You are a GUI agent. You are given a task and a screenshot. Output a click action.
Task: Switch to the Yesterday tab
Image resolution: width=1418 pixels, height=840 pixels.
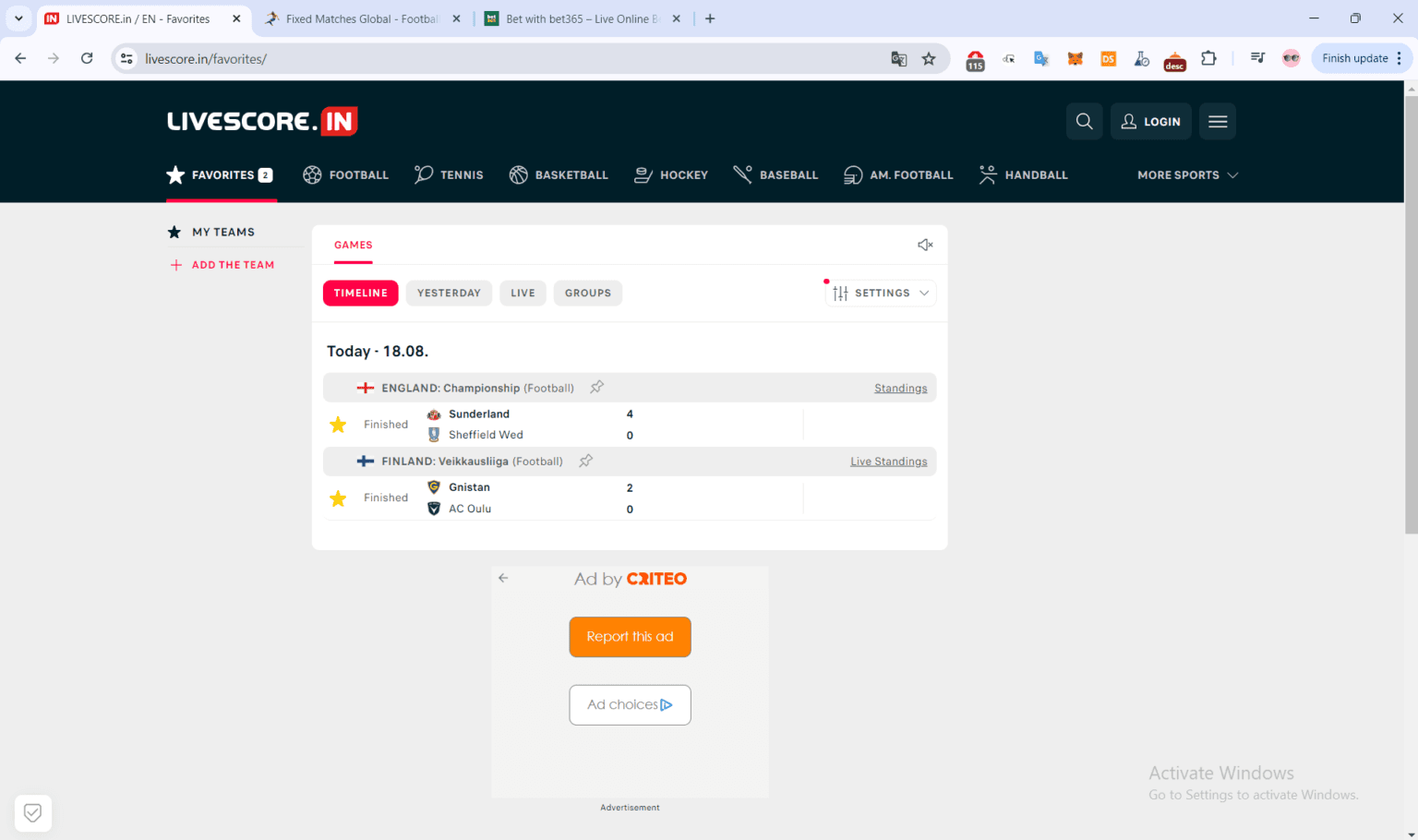pyautogui.click(x=449, y=293)
